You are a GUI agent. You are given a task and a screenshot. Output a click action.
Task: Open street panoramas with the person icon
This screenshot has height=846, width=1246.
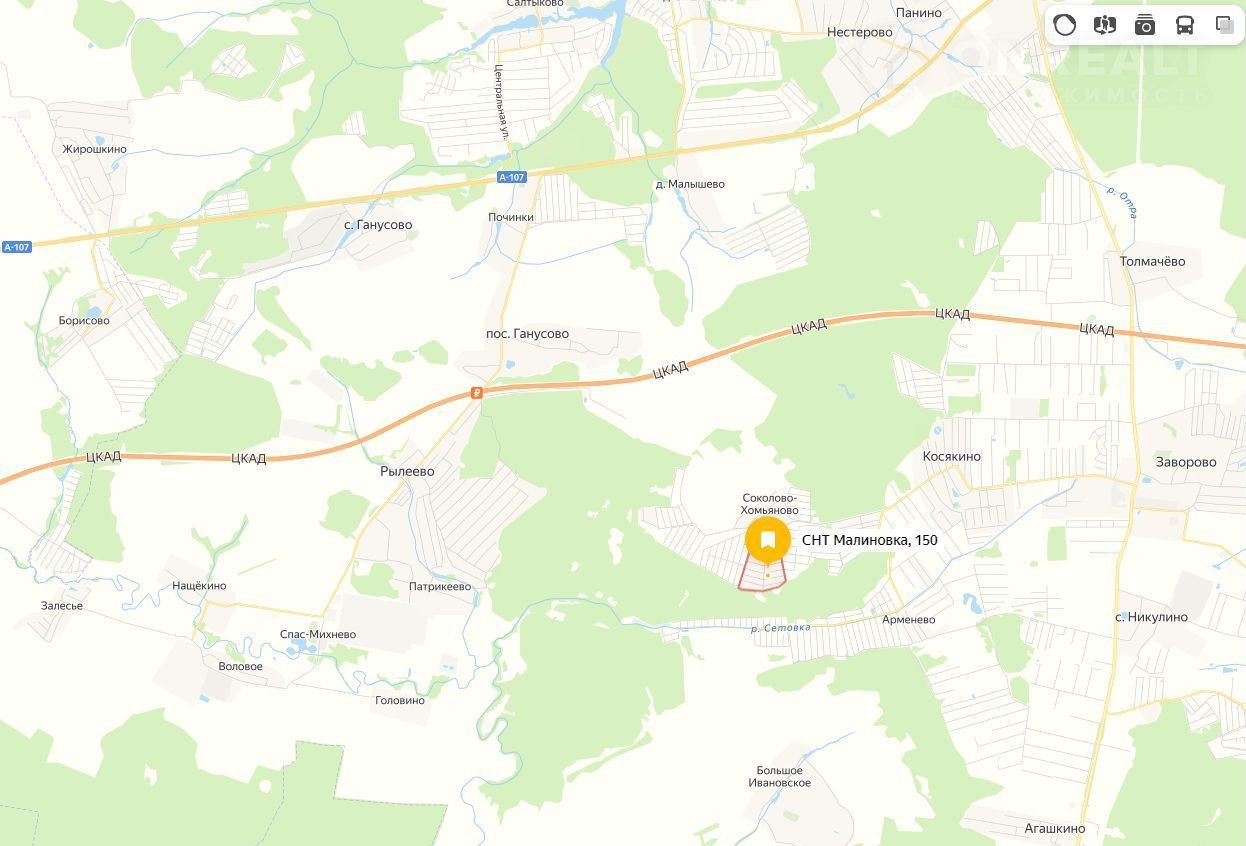[1105, 25]
